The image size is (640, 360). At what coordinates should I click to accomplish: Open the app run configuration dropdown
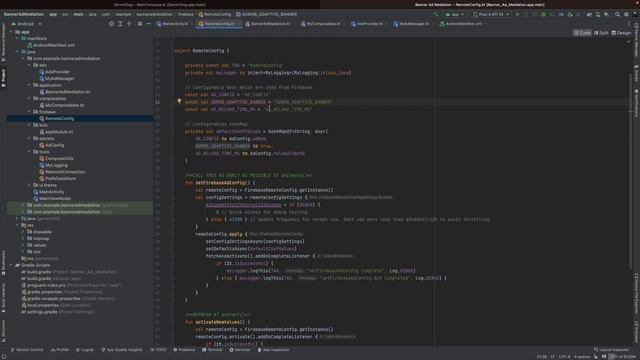click(454, 14)
